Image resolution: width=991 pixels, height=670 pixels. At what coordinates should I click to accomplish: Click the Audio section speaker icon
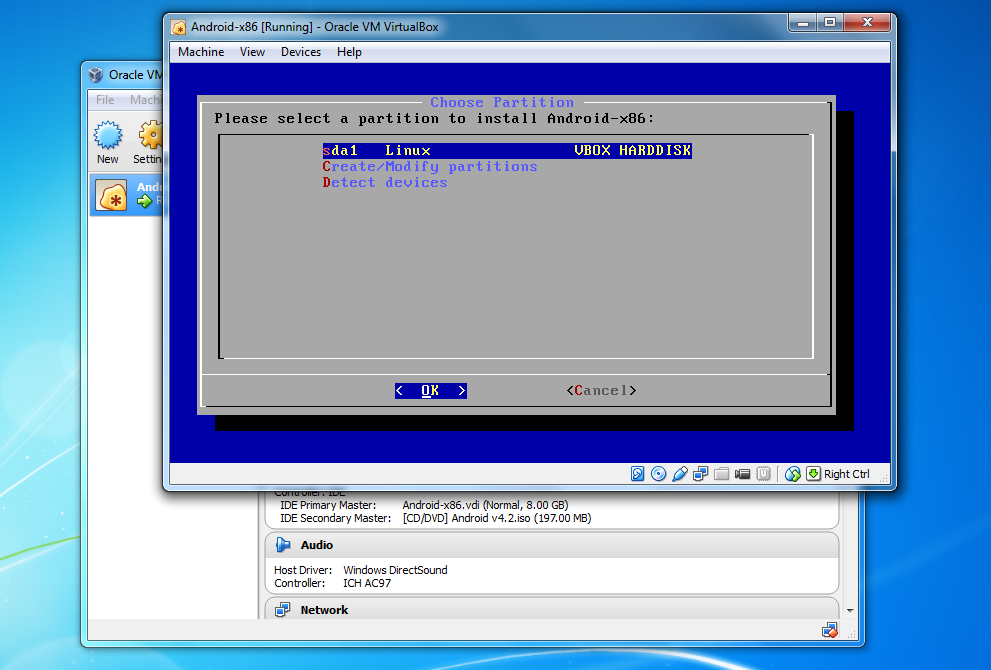coord(283,545)
